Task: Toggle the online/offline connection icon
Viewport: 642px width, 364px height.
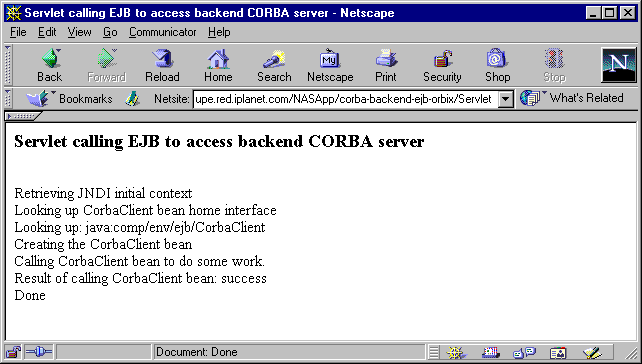Action: (38, 352)
